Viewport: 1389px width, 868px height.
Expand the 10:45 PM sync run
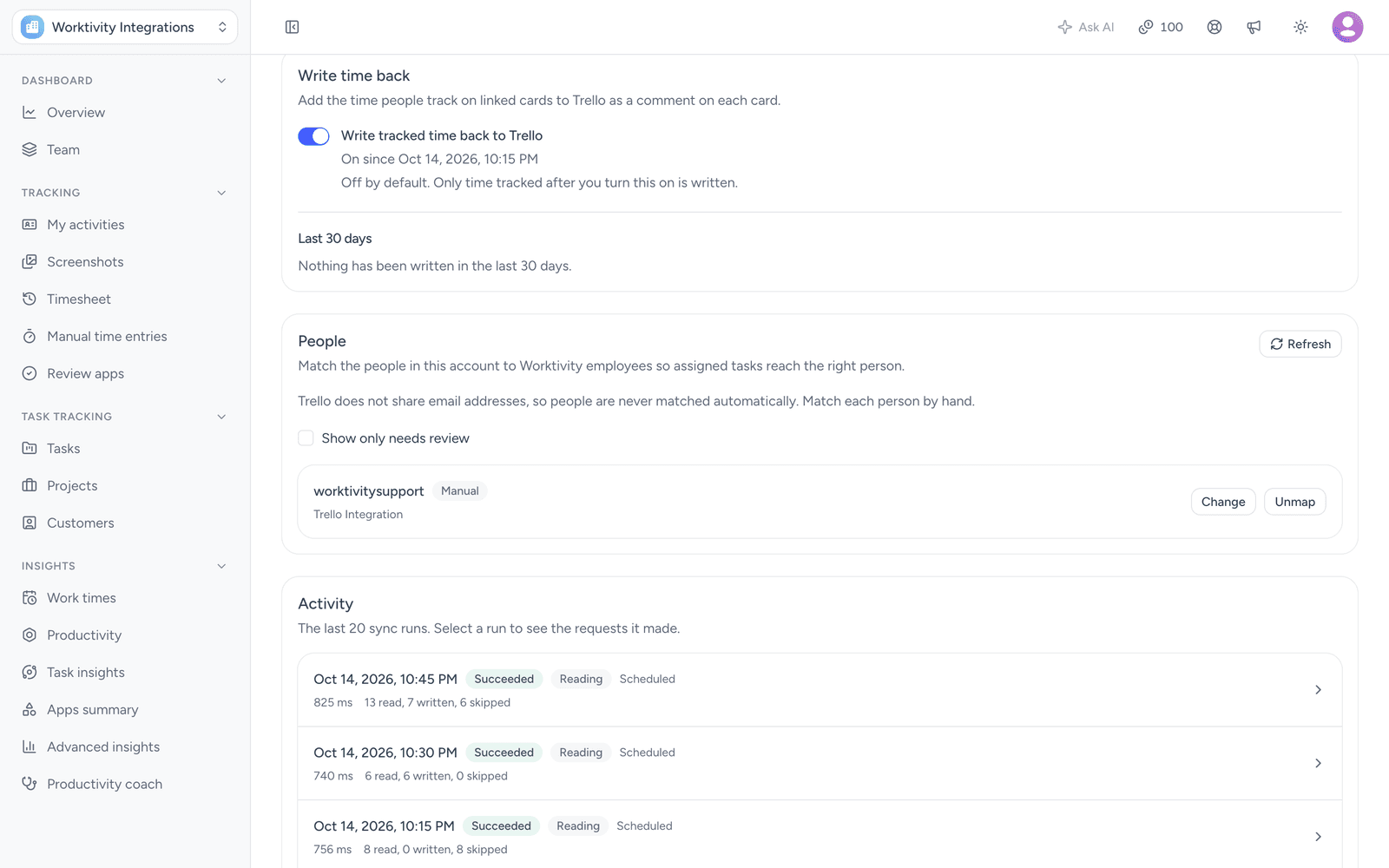pyautogui.click(x=820, y=690)
